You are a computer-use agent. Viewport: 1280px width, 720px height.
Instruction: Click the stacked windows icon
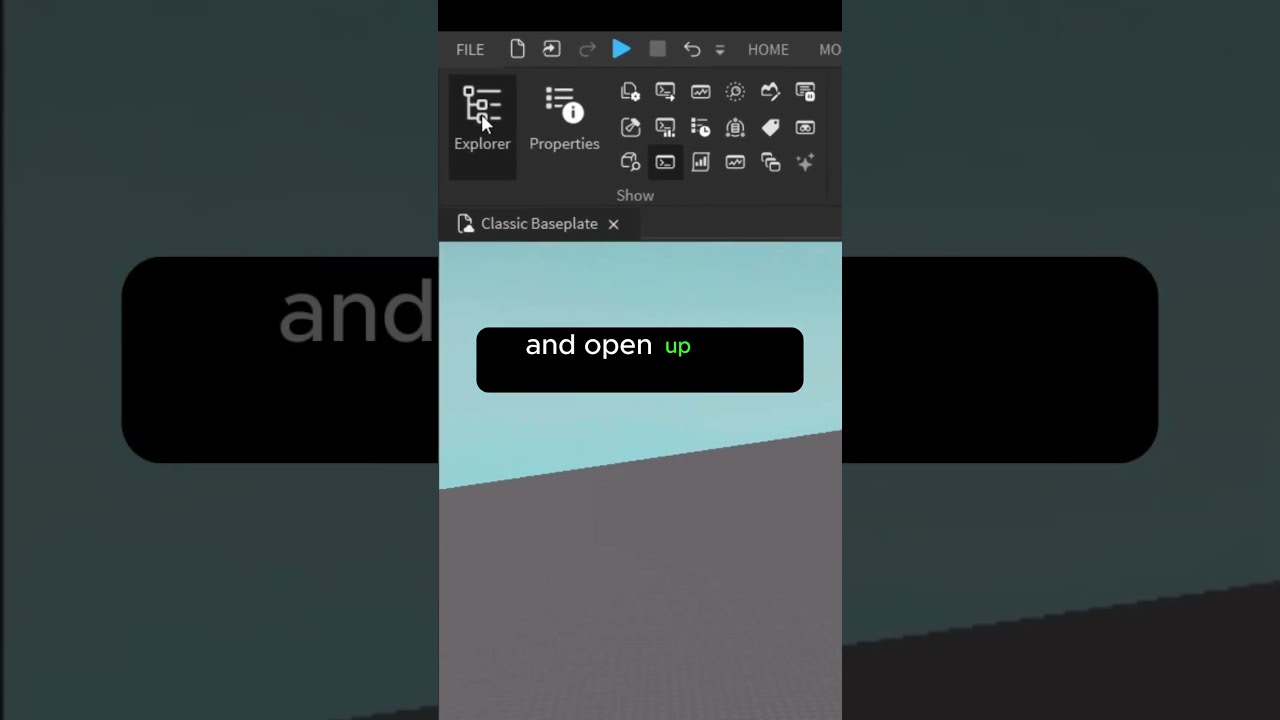click(x=770, y=162)
